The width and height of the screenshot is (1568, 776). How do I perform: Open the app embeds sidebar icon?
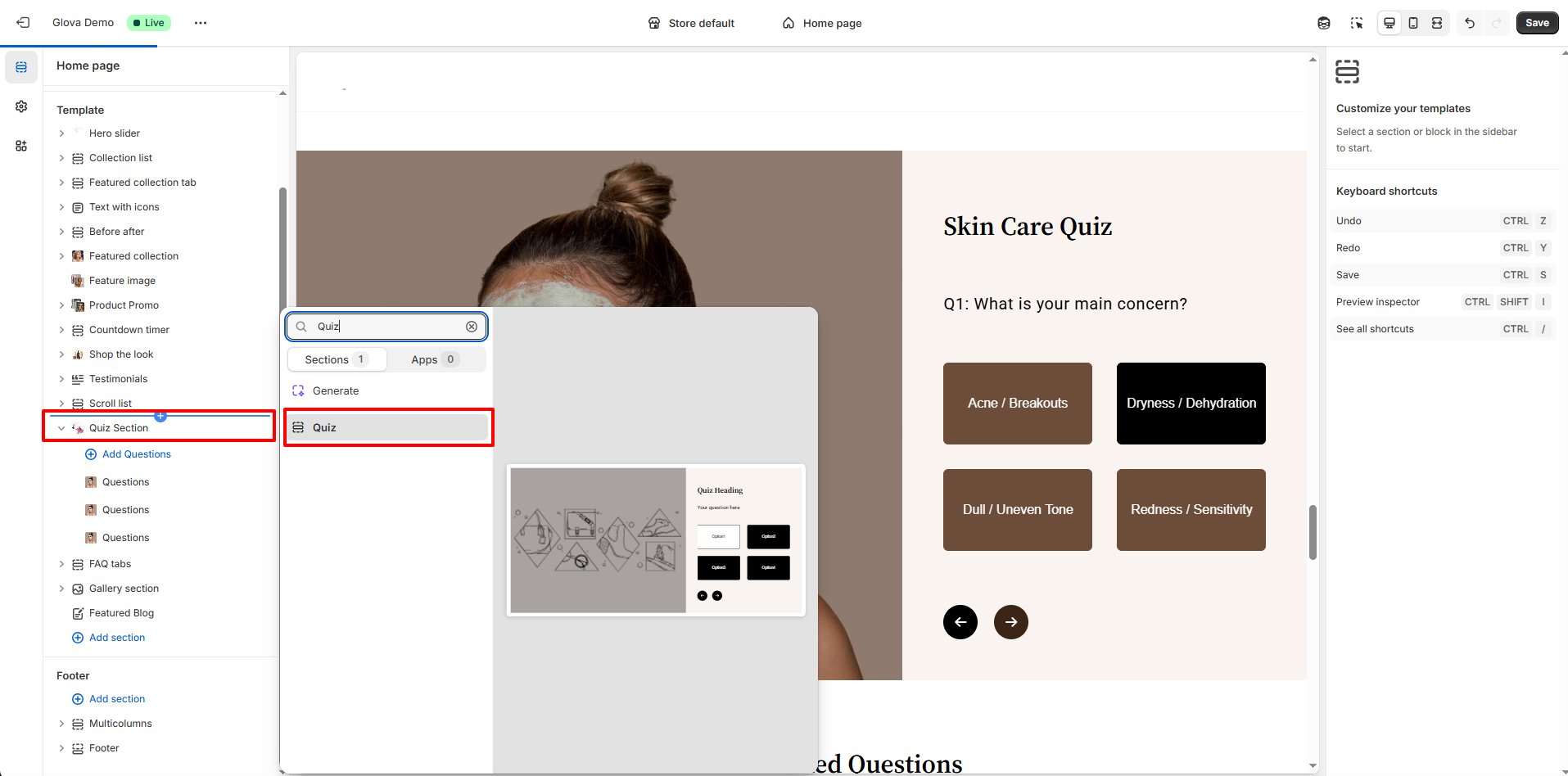point(21,146)
